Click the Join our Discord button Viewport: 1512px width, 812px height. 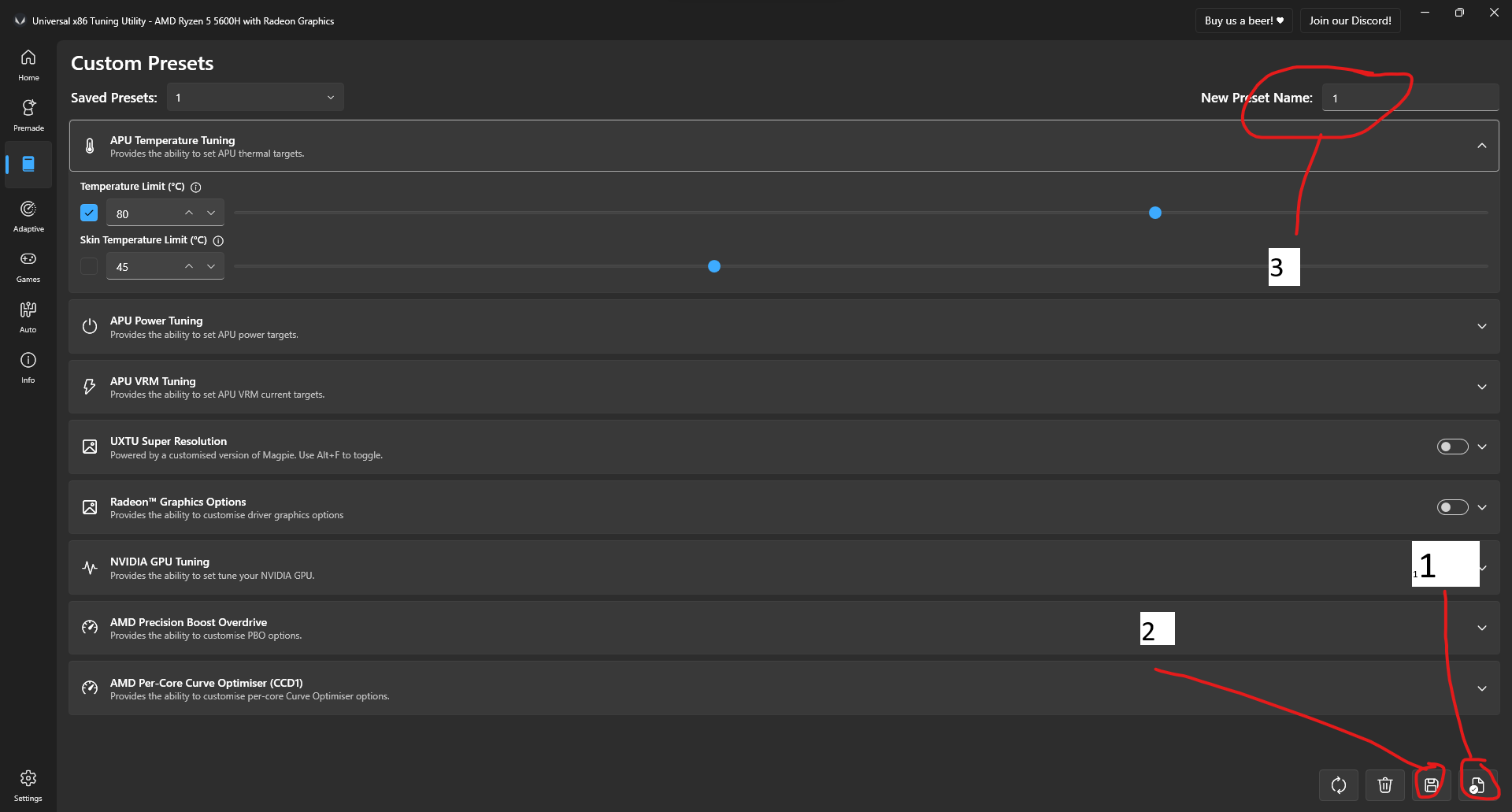coord(1350,20)
